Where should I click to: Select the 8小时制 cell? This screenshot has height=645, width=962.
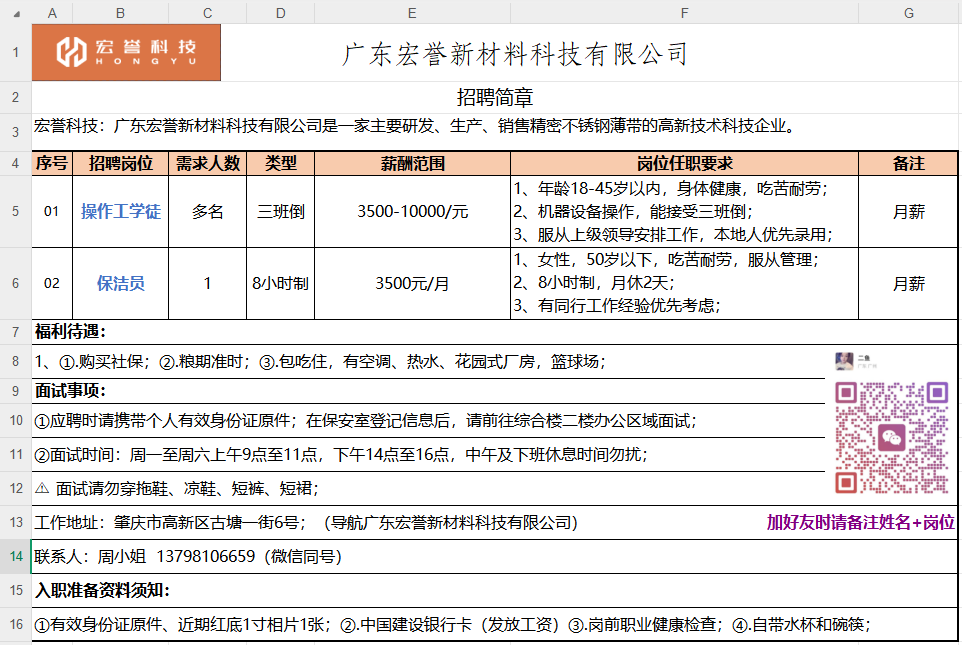(280, 284)
